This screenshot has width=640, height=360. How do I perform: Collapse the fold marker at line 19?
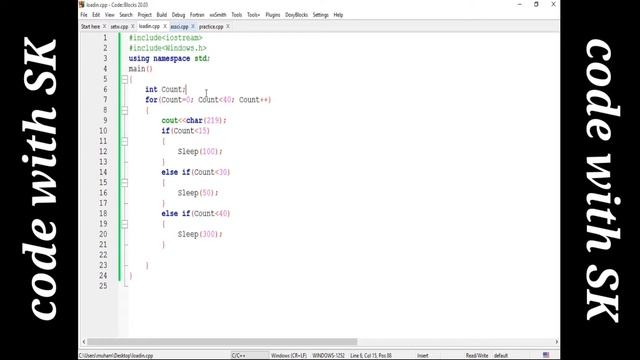(124, 224)
